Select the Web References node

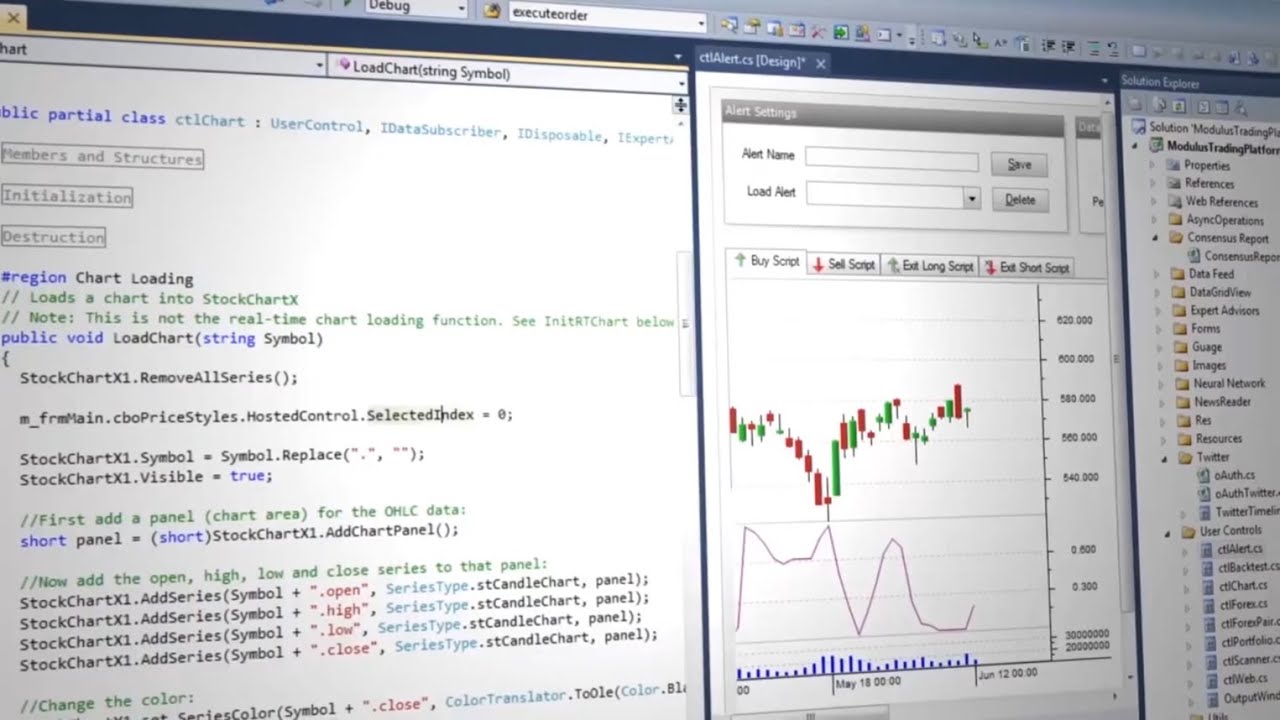(1222, 202)
